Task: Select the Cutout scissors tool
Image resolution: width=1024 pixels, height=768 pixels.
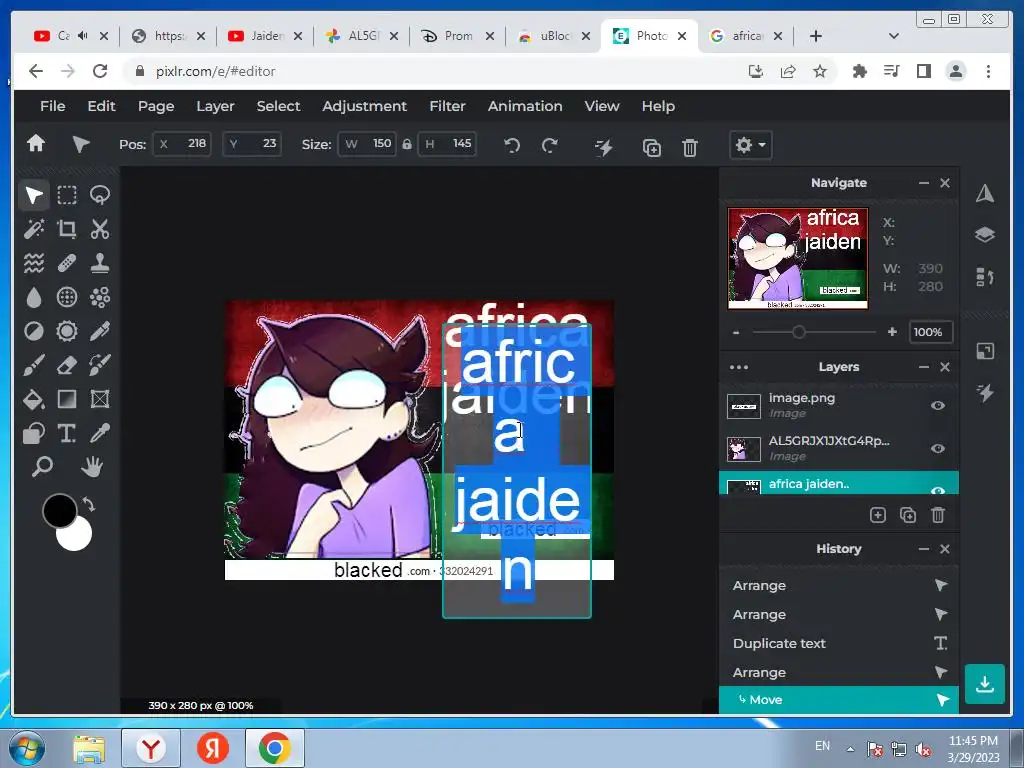Action: coord(100,229)
